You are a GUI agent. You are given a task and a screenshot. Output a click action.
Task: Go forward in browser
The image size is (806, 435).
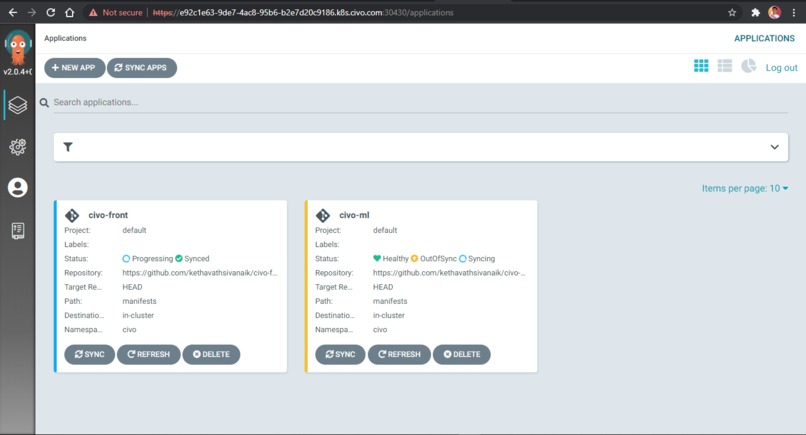click(32, 12)
